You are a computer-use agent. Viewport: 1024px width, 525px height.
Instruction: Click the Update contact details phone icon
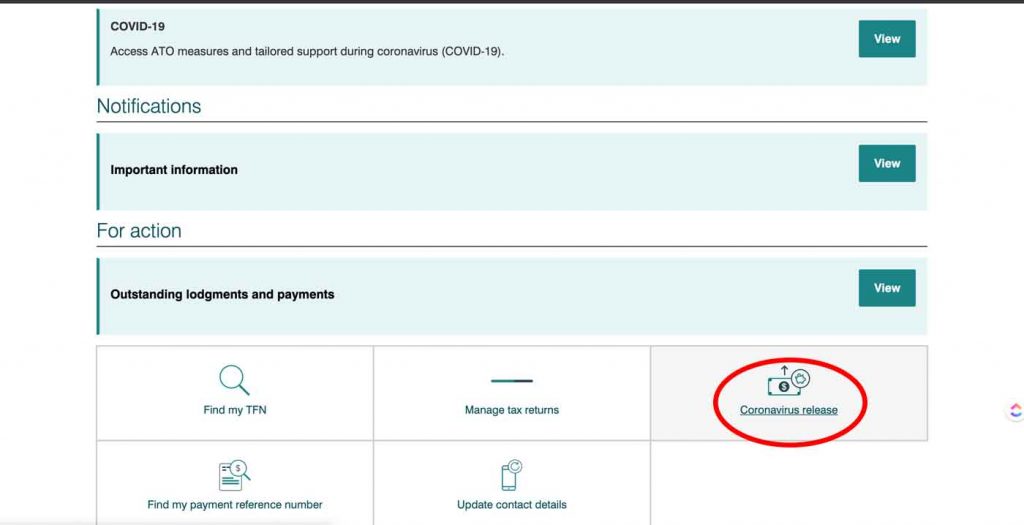pos(512,475)
